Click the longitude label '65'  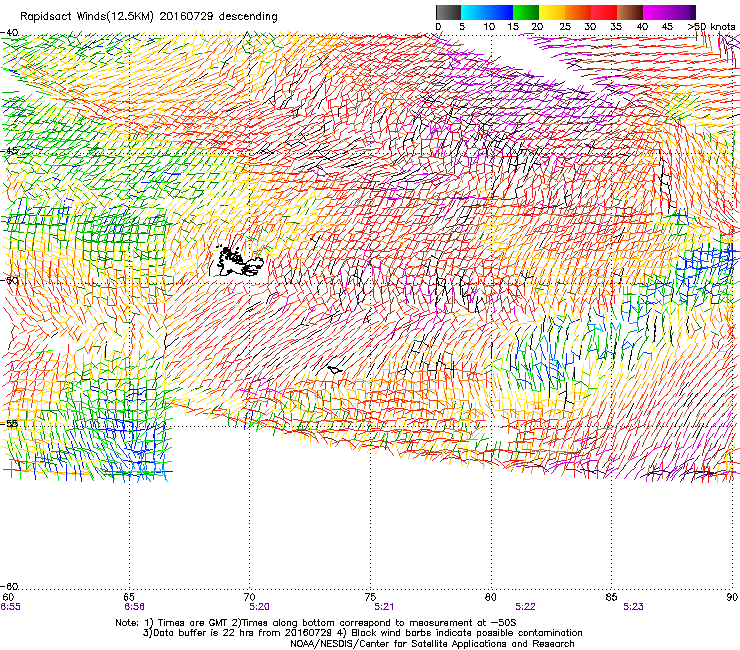[x=129, y=597]
